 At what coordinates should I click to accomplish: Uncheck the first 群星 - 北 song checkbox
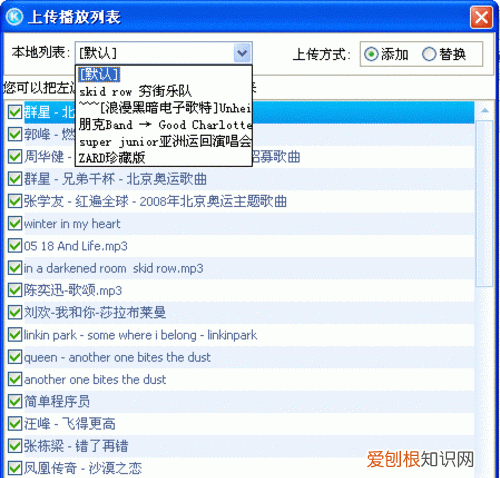pyautogui.click(x=15, y=112)
